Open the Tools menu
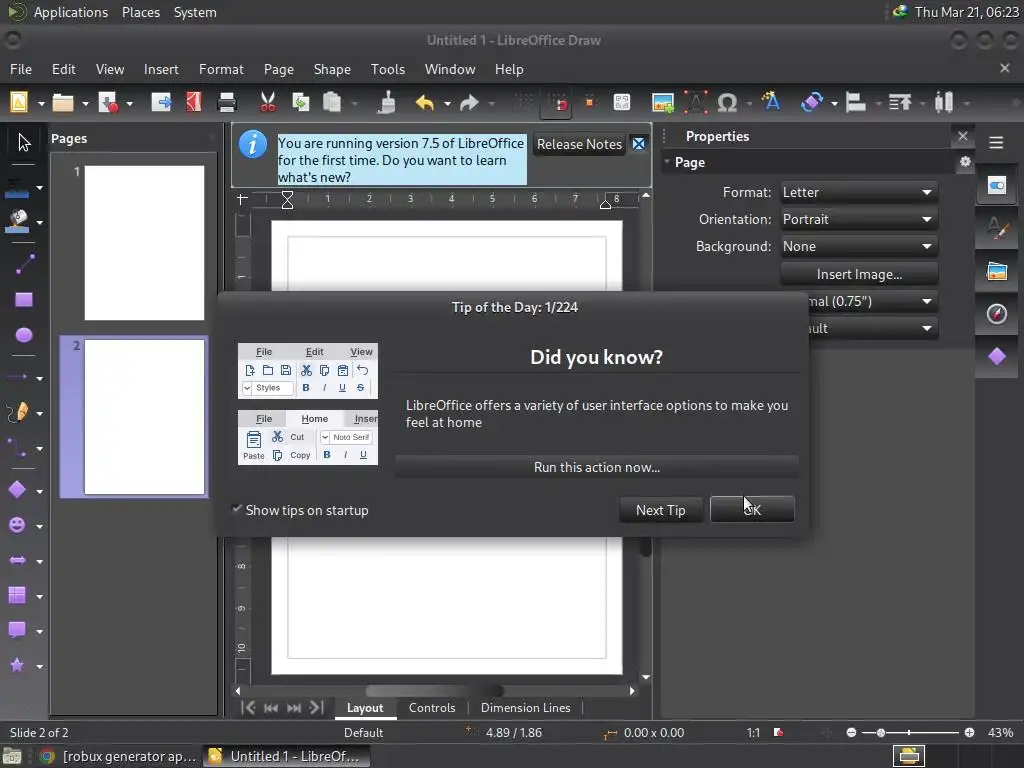 point(388,69)
